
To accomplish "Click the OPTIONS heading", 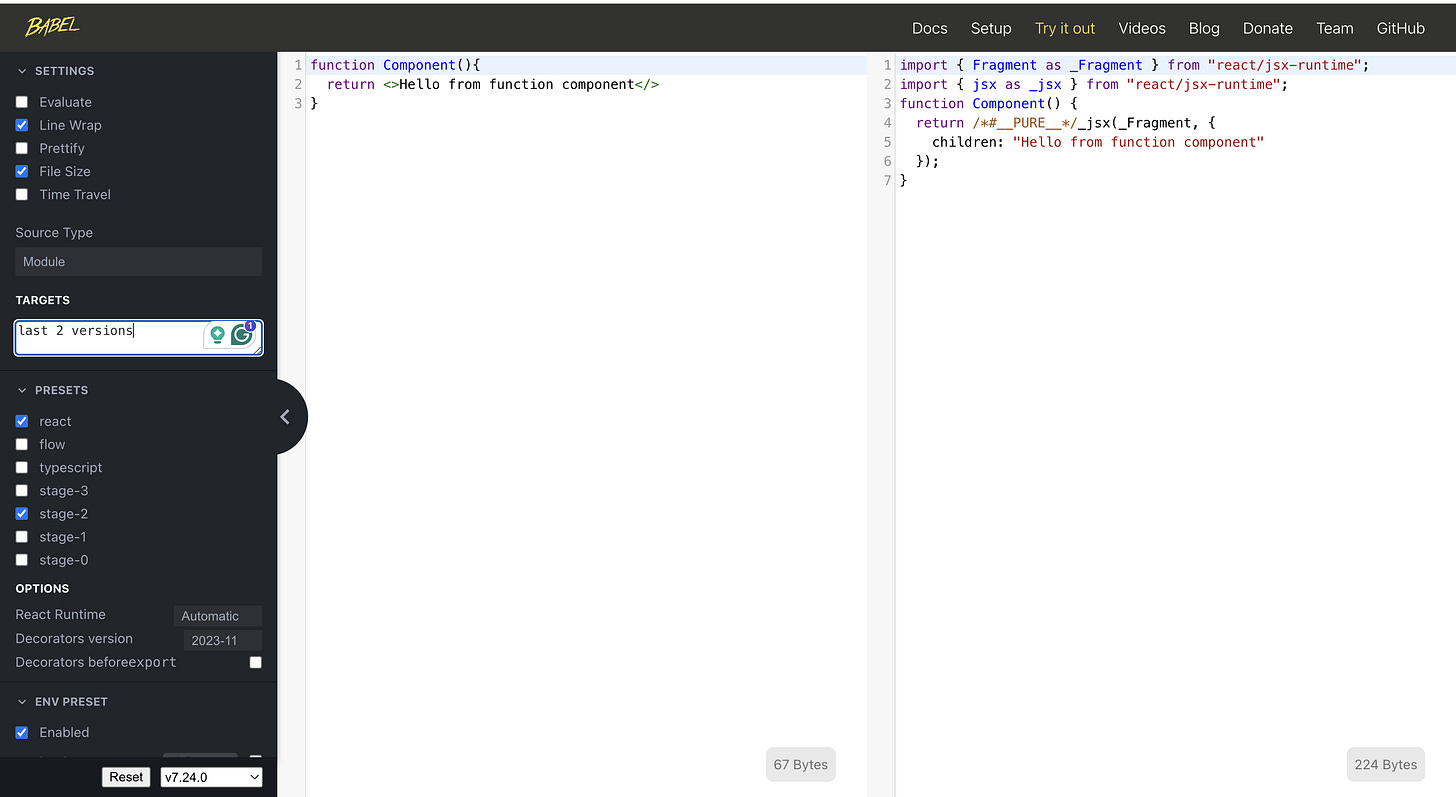I will 42,588.
